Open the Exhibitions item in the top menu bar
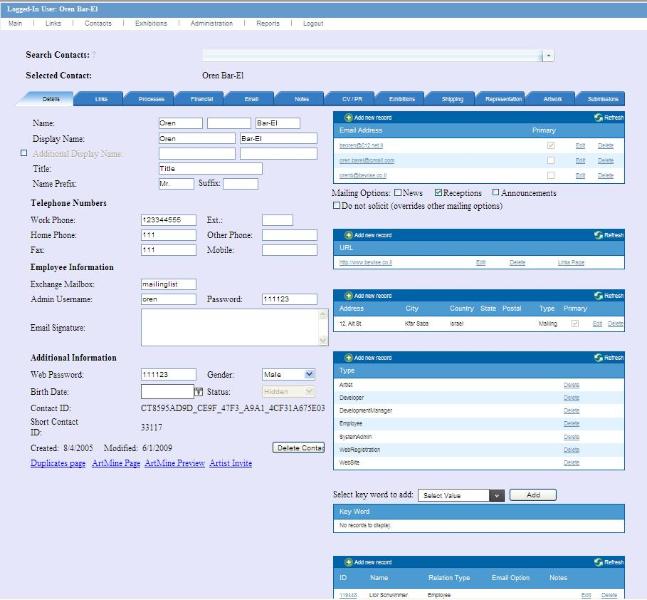 point(151,24)
